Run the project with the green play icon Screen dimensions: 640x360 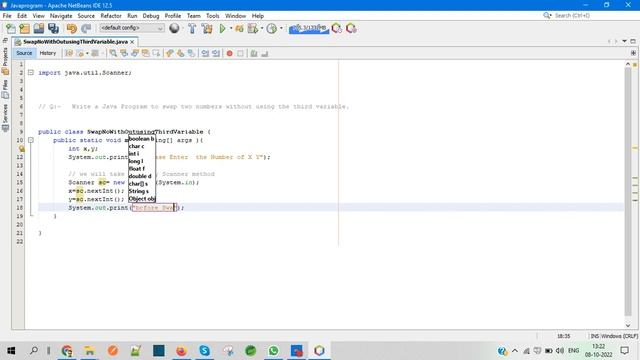coord(222,28)
